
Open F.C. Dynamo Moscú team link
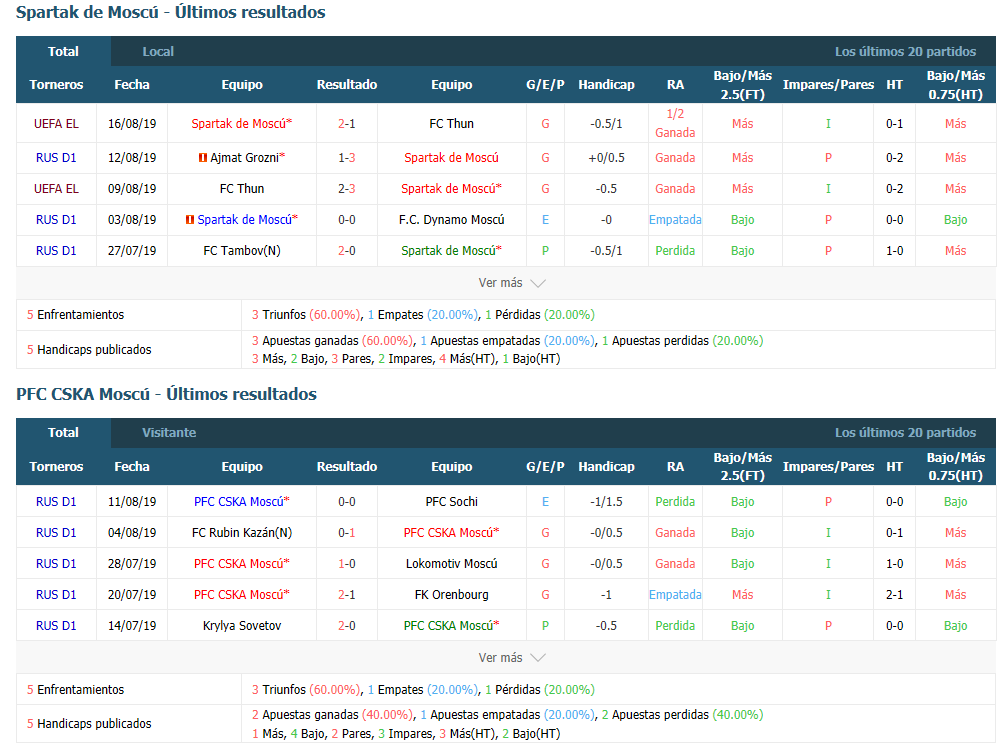click(x=452, y=219)
